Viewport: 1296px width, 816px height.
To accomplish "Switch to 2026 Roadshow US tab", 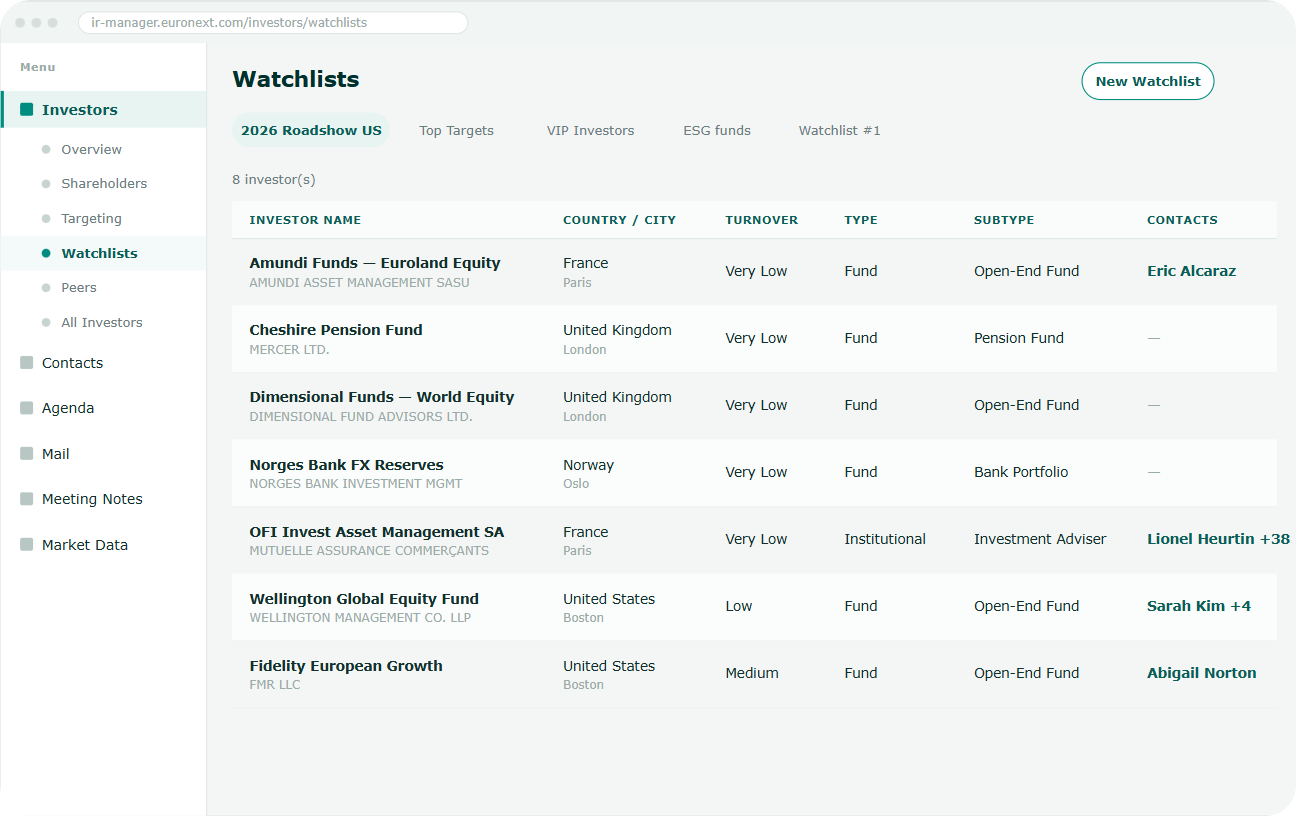I will click(x=311, y=131).
